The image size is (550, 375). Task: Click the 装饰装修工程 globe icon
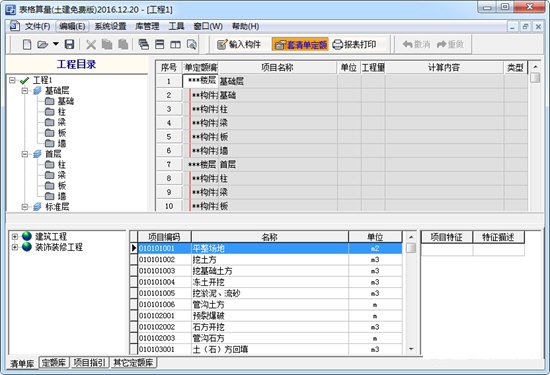(x=27, y=247)
